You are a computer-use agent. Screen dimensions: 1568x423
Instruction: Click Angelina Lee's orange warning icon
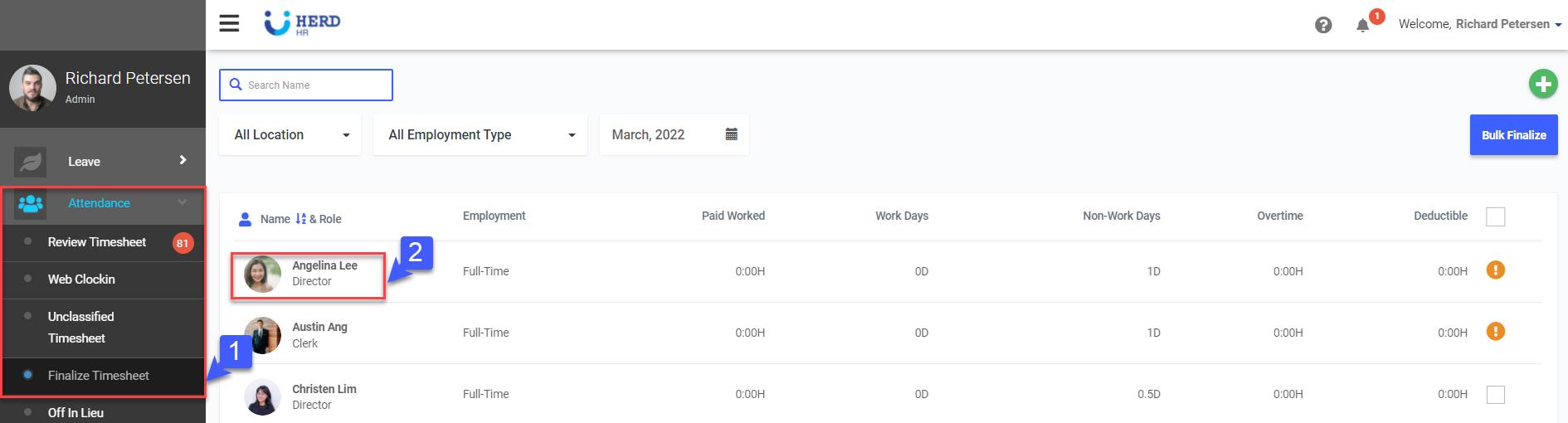point(1495,270)
